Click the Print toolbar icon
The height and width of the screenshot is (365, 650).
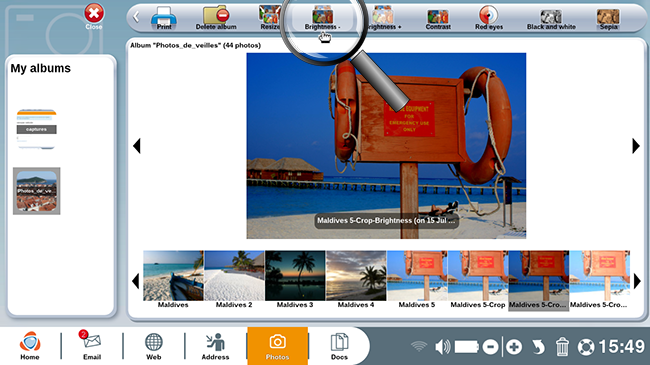164,18
